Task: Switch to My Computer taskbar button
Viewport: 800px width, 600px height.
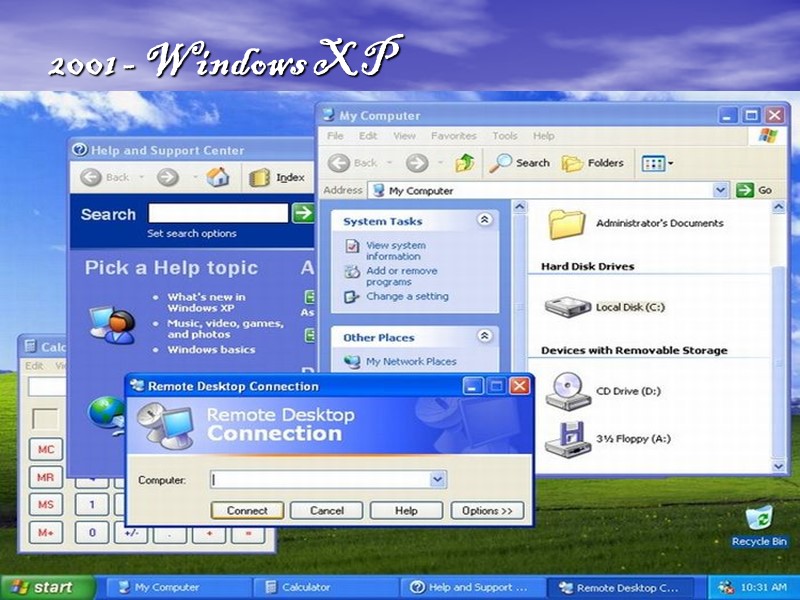Action: pos(179,587)
